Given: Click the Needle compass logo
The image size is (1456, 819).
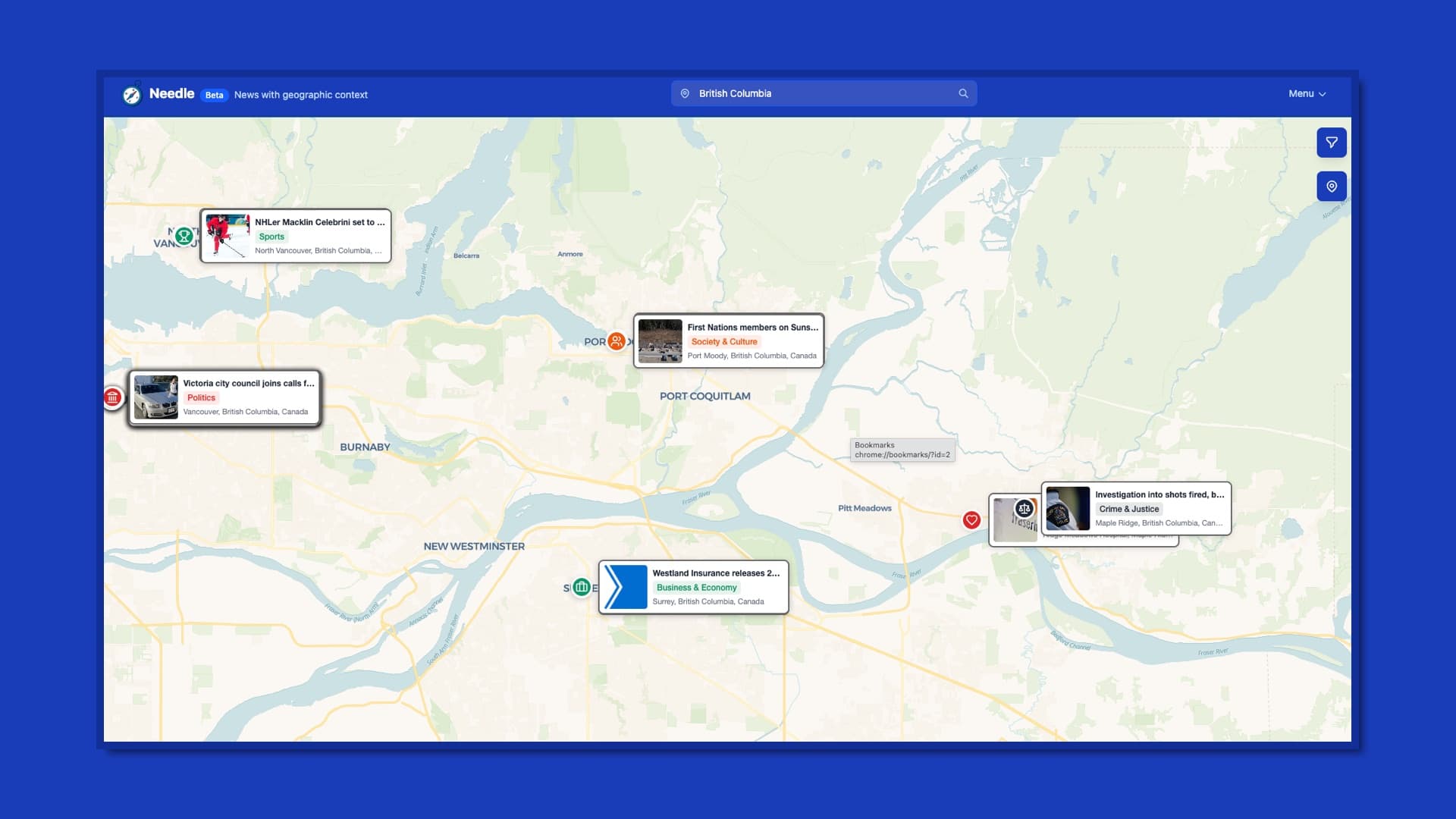Looking at the screenshot, I should click(131, 95).
